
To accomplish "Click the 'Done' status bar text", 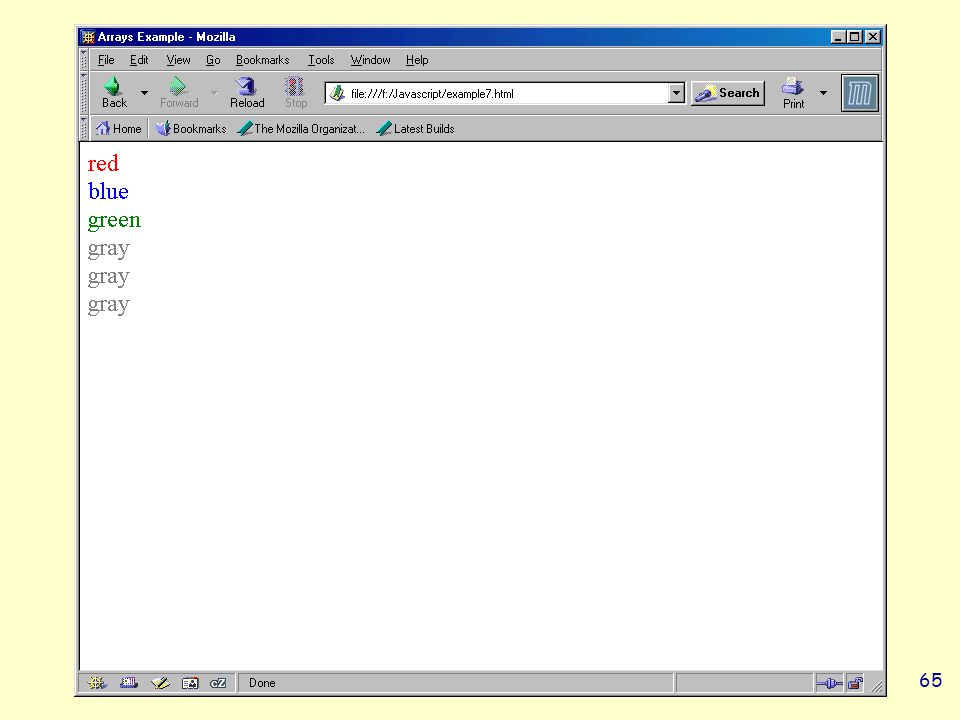I will pos(262,683).
